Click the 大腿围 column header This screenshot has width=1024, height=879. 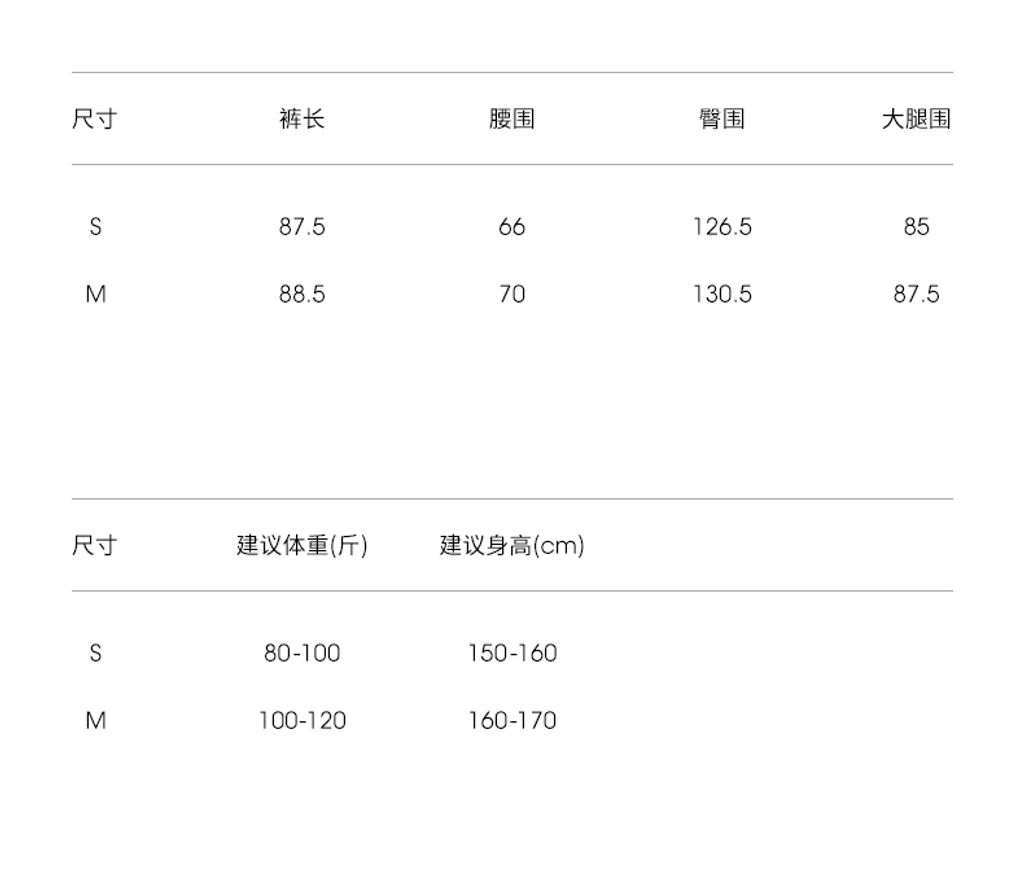click(916, 119)
